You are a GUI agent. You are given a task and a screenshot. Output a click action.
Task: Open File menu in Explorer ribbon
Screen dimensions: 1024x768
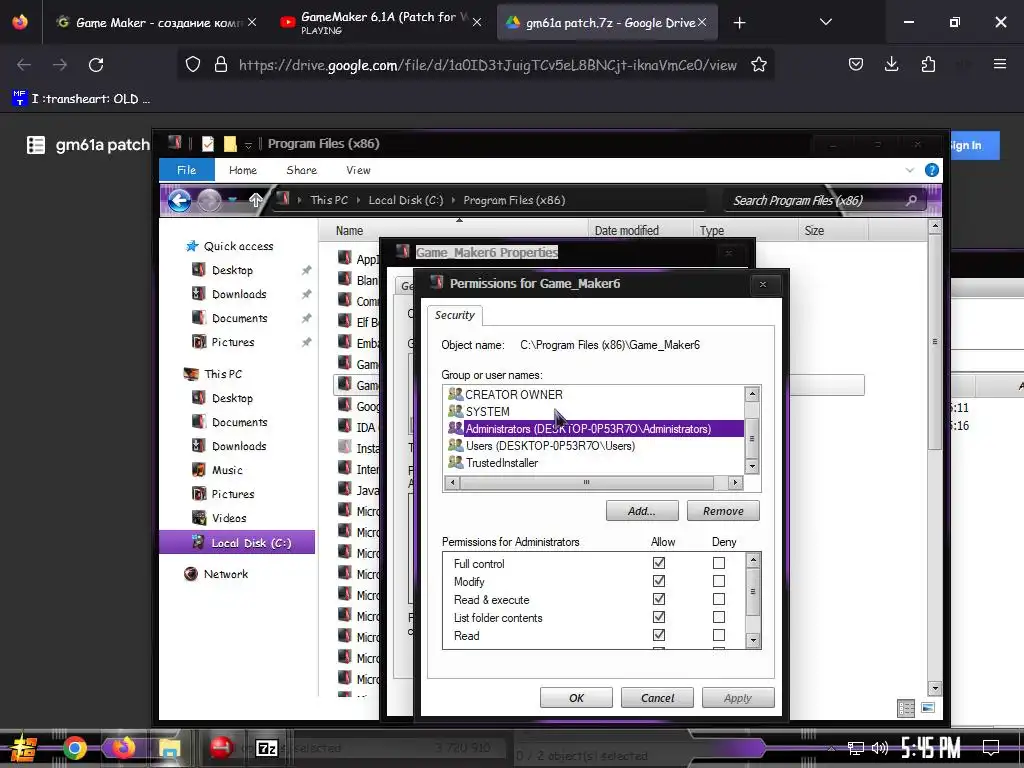tap(186, 170)
